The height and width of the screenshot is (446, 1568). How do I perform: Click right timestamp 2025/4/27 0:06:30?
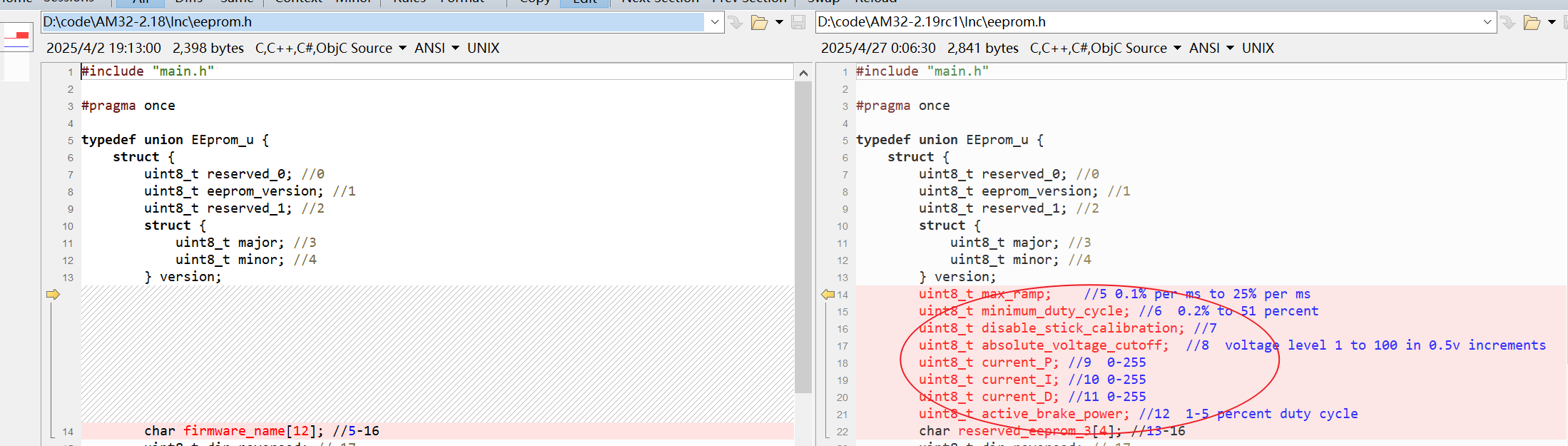coord(878,48)
